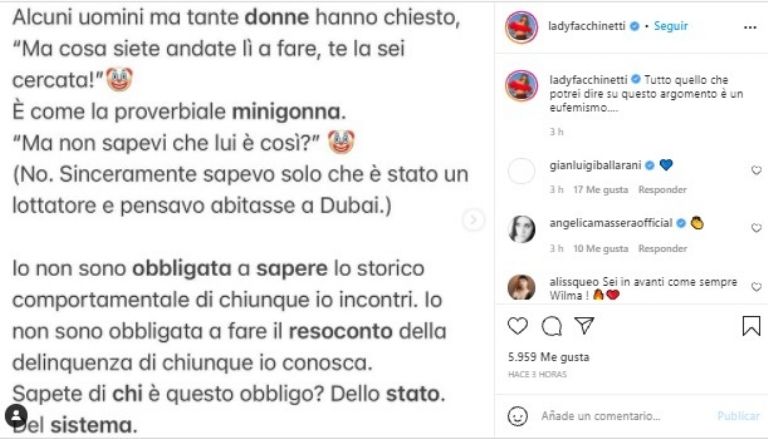Like angelicamasseraofficial's comment
This screenshot has height=439, width=768.
point(756,228)
